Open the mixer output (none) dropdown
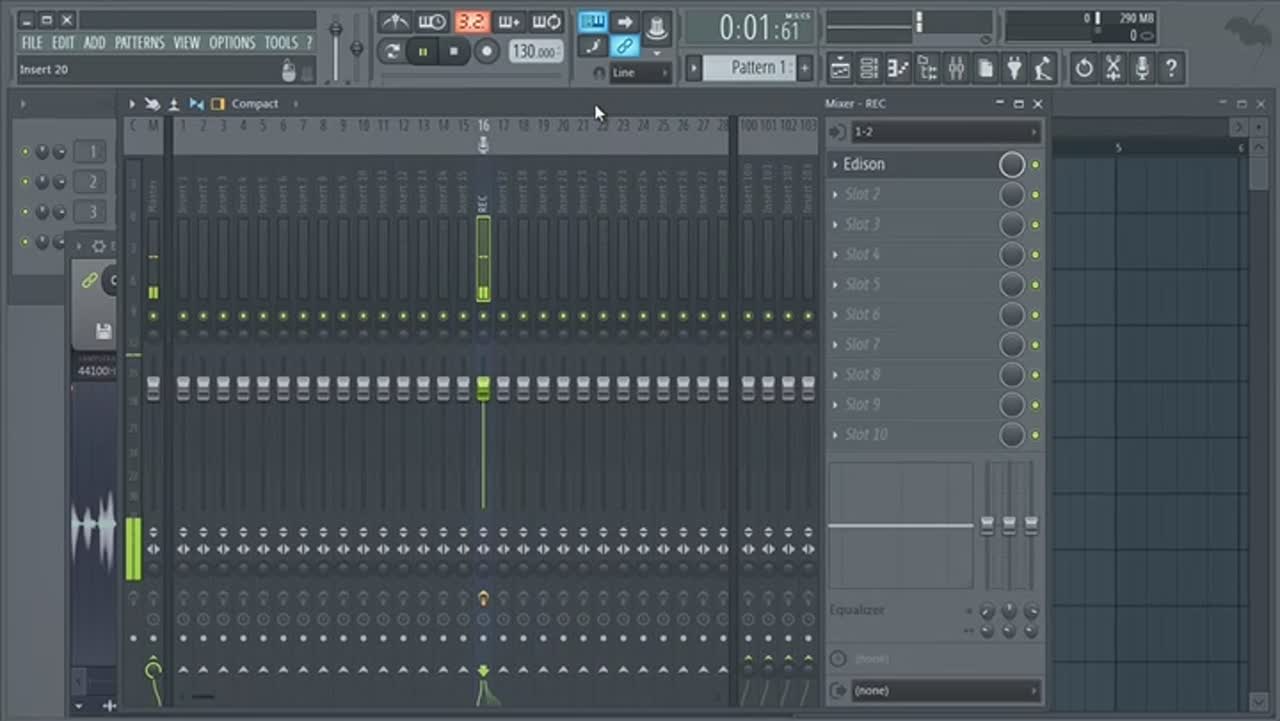 (x=943, y=690)
